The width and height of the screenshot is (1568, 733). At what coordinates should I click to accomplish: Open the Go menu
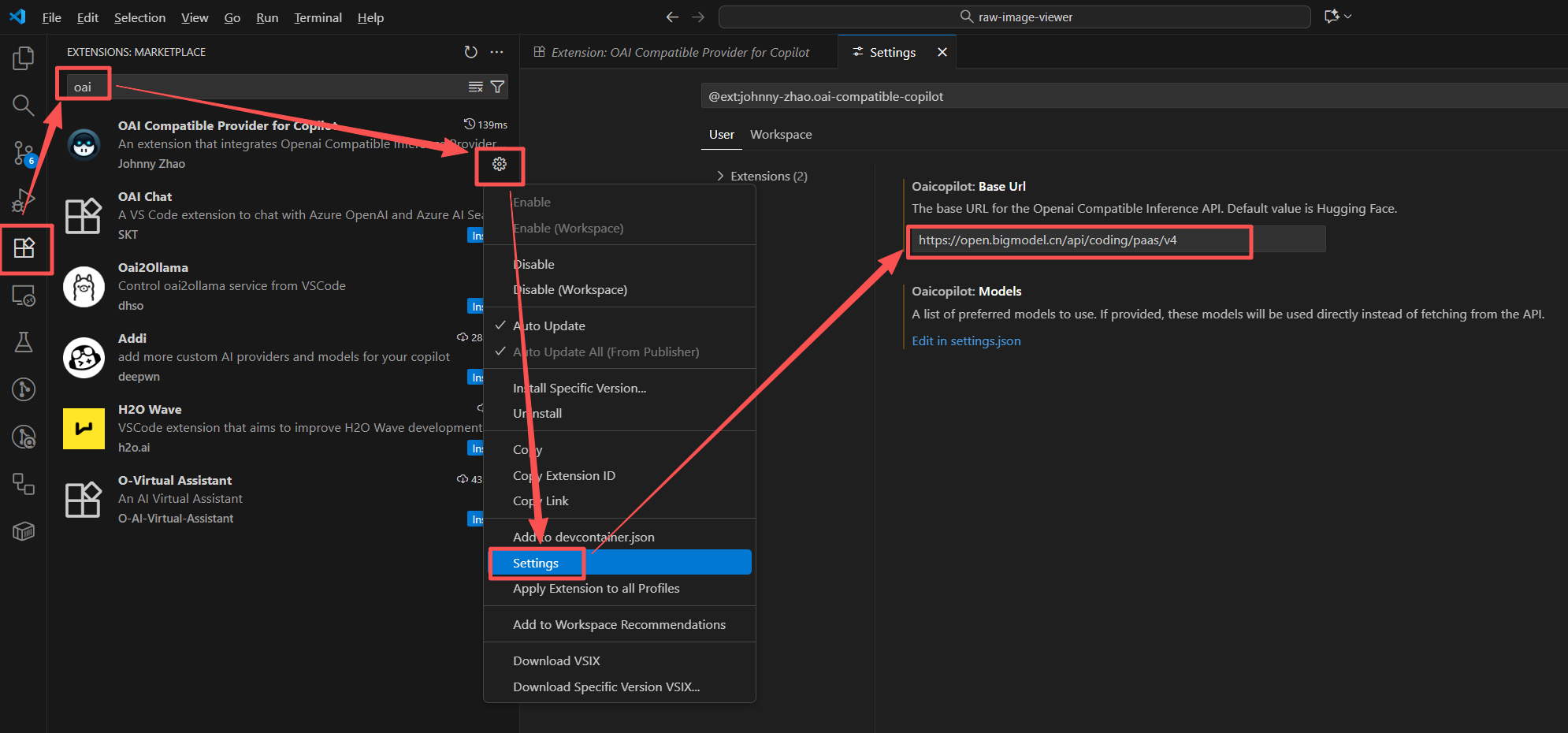(232, 17)
